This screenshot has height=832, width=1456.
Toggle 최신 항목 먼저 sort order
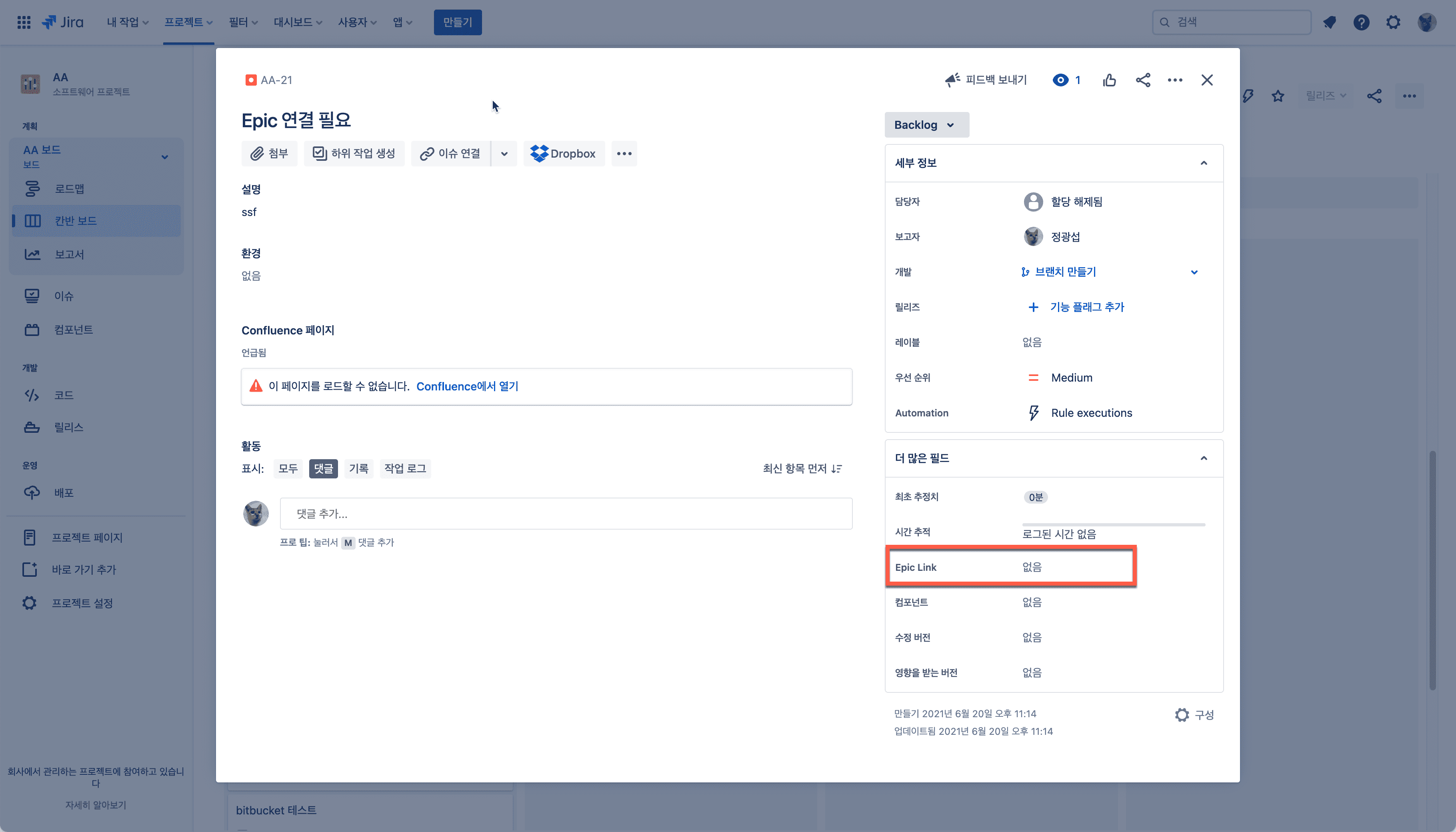pyautogui.click(x=802, y=468)
